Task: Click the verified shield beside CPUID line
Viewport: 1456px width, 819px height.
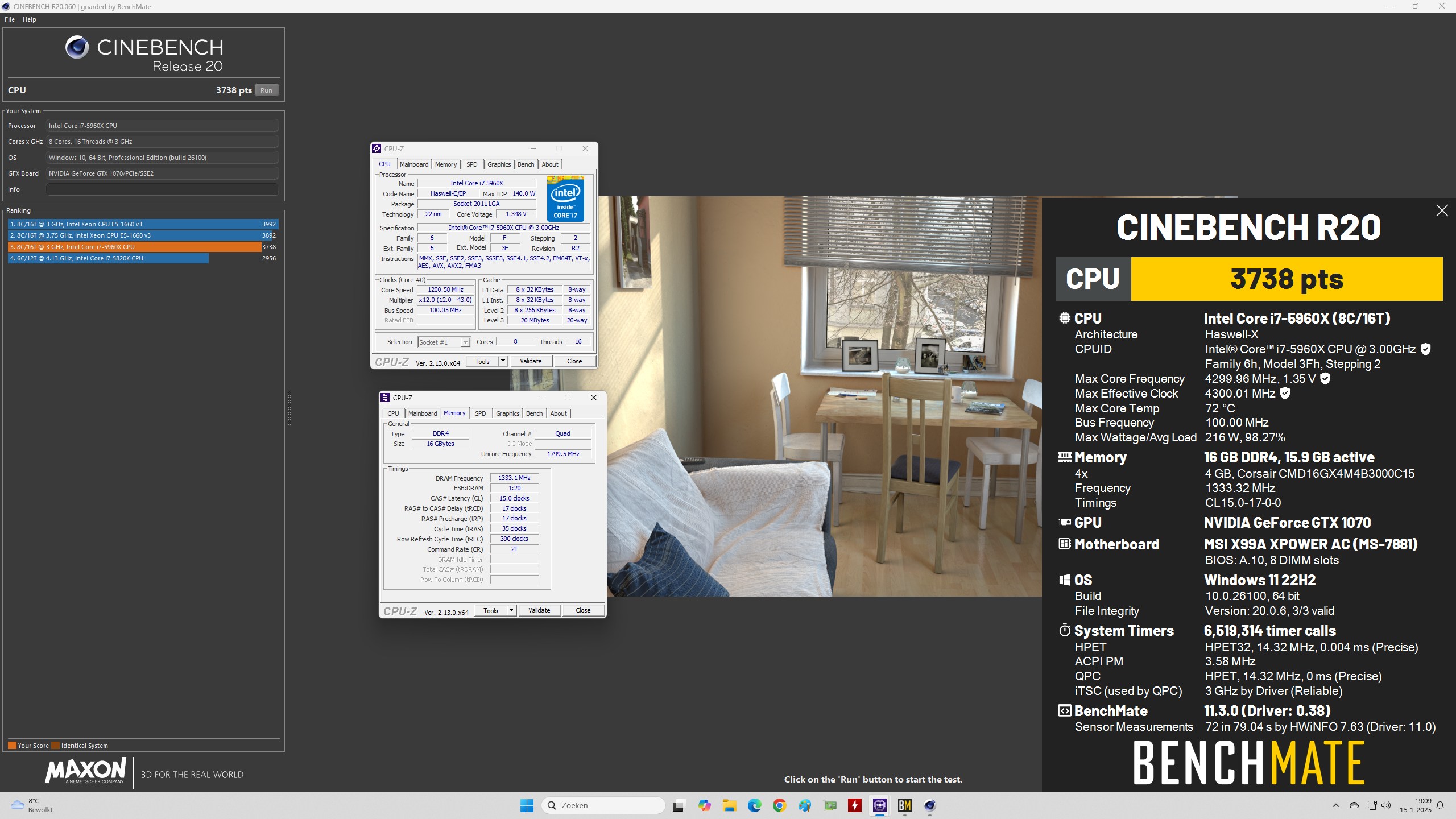Action: pos(1425,349)
